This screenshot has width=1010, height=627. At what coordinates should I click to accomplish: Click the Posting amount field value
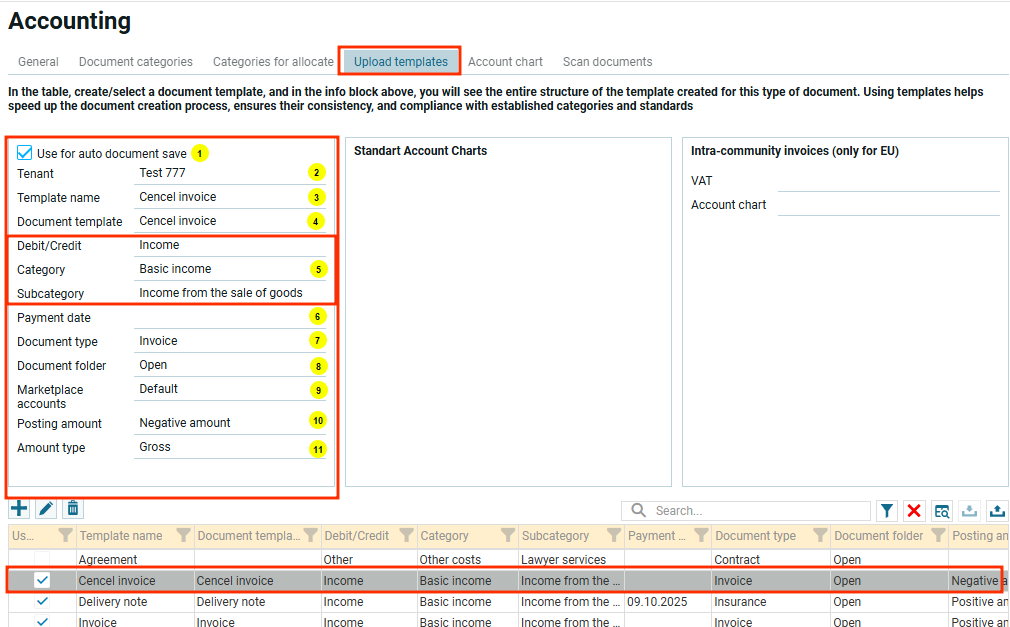(185, 423)
